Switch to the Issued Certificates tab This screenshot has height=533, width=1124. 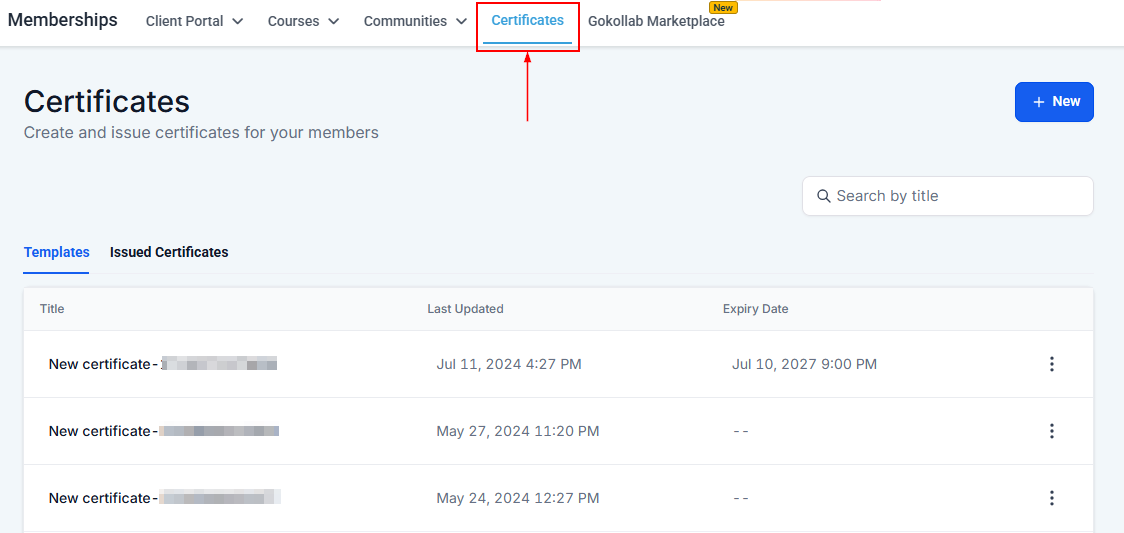coord(169,252)
